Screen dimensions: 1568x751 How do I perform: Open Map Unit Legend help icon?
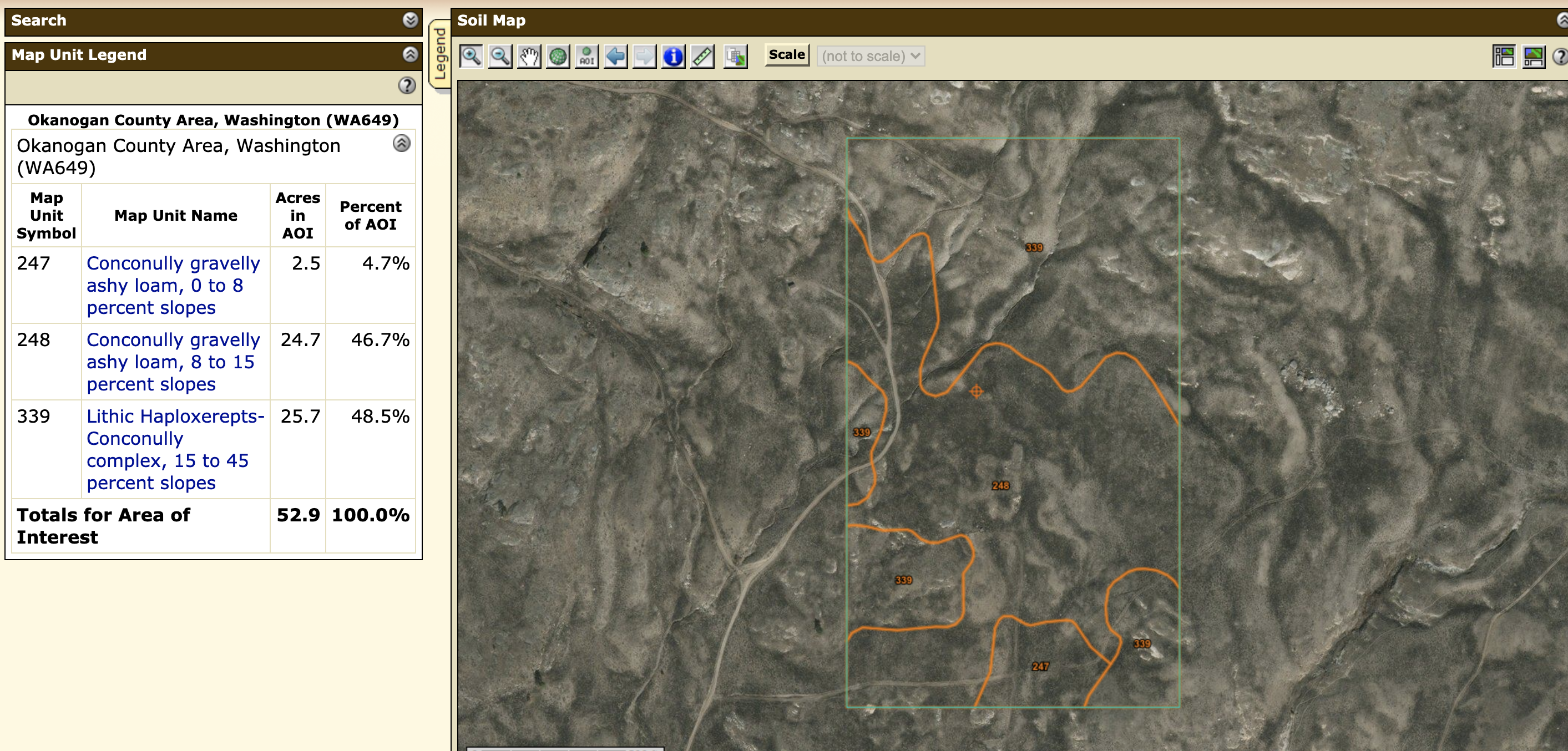(x=407, y=86)
